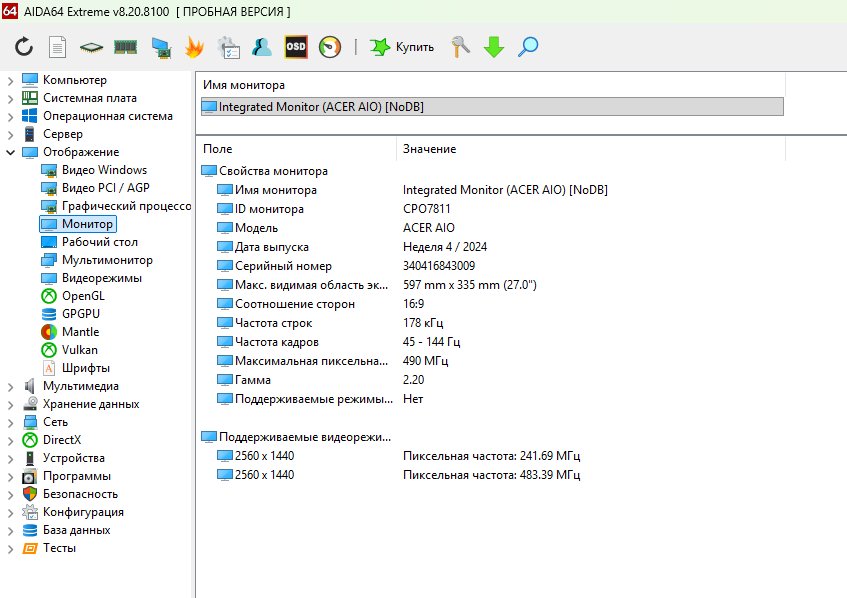847x598 pixels.
Task: Expand the Компьютер tree node
Action: (10, 80)
